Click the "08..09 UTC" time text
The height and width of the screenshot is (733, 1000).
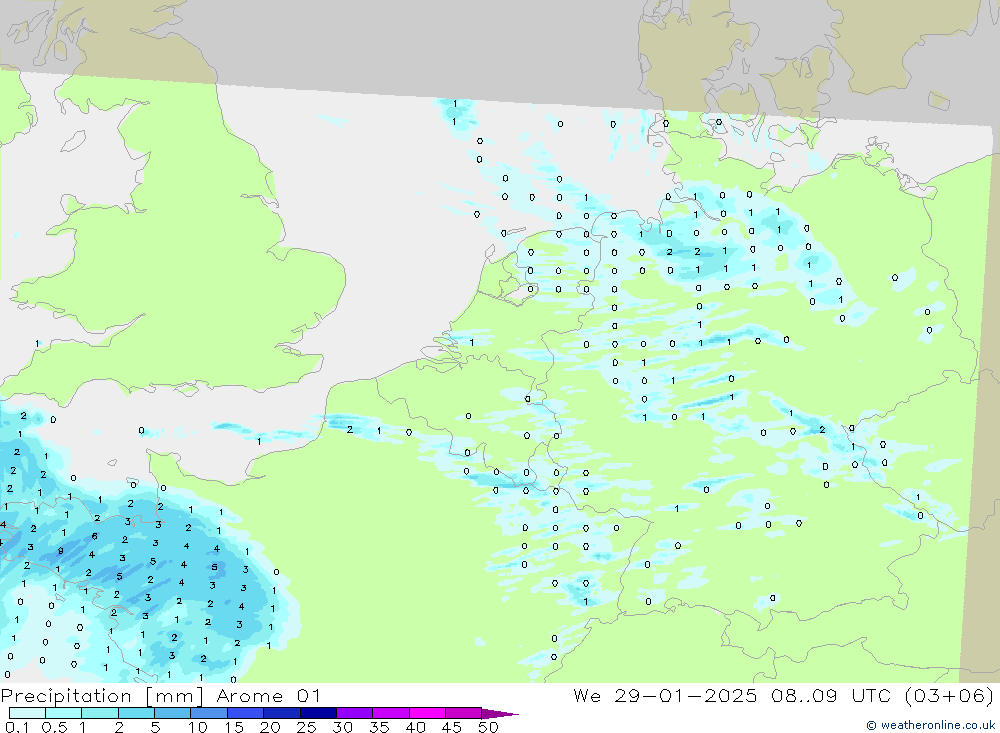tap(831, 696)
